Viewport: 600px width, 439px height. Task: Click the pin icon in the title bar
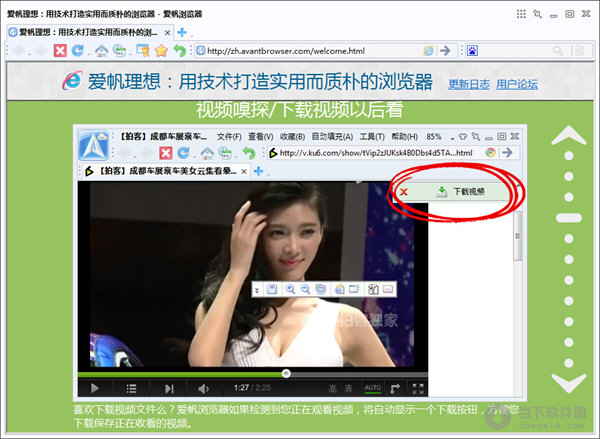tap(537, 14)
